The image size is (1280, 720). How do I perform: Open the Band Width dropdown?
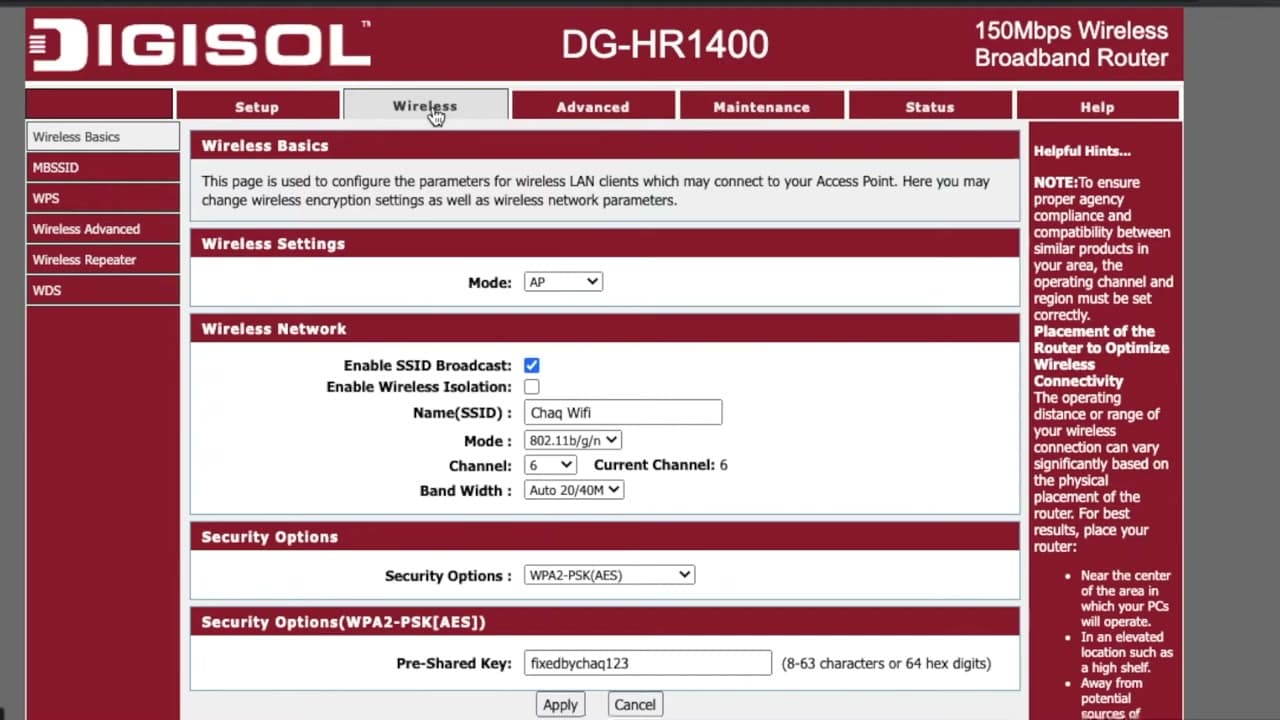pyautogui.click(x=574, y=490)
